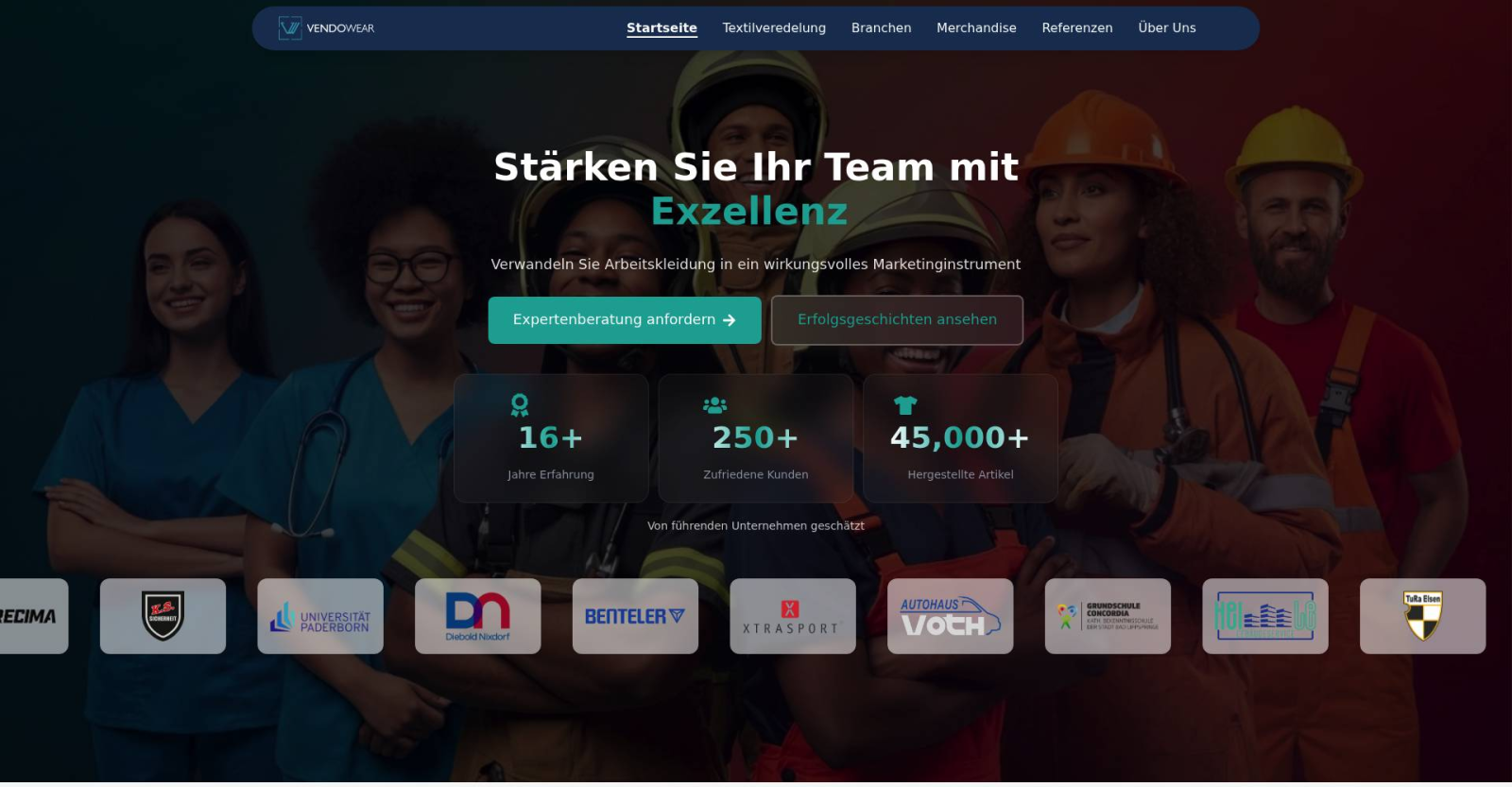Click the Xtrasport logo tile

(792, 617)
